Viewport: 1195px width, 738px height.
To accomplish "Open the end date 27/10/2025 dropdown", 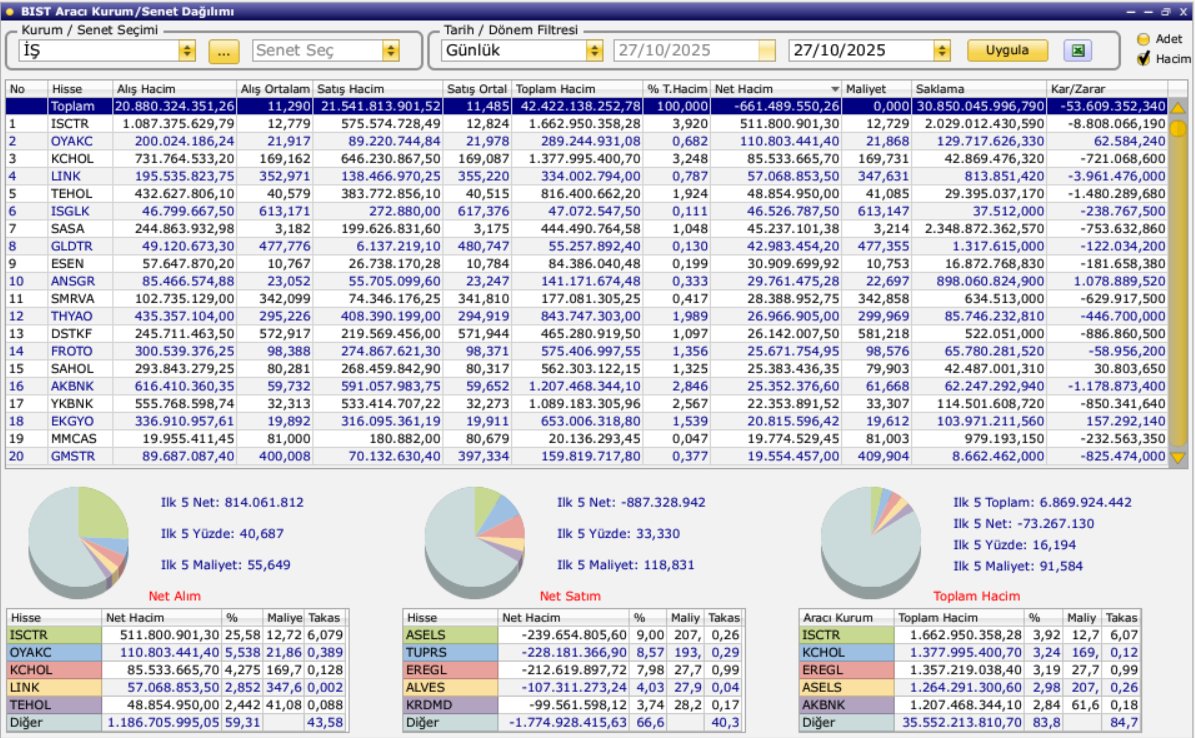I will [x=942, y=50].
